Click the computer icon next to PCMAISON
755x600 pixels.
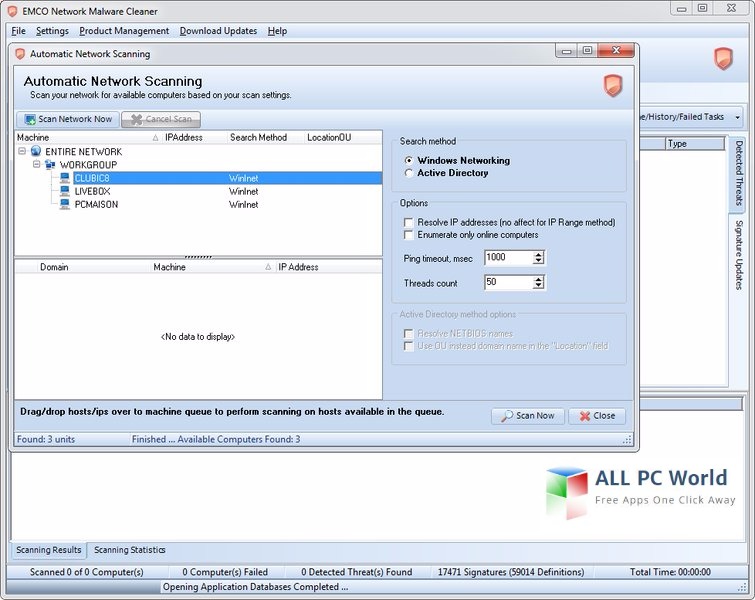coord(64,204)
